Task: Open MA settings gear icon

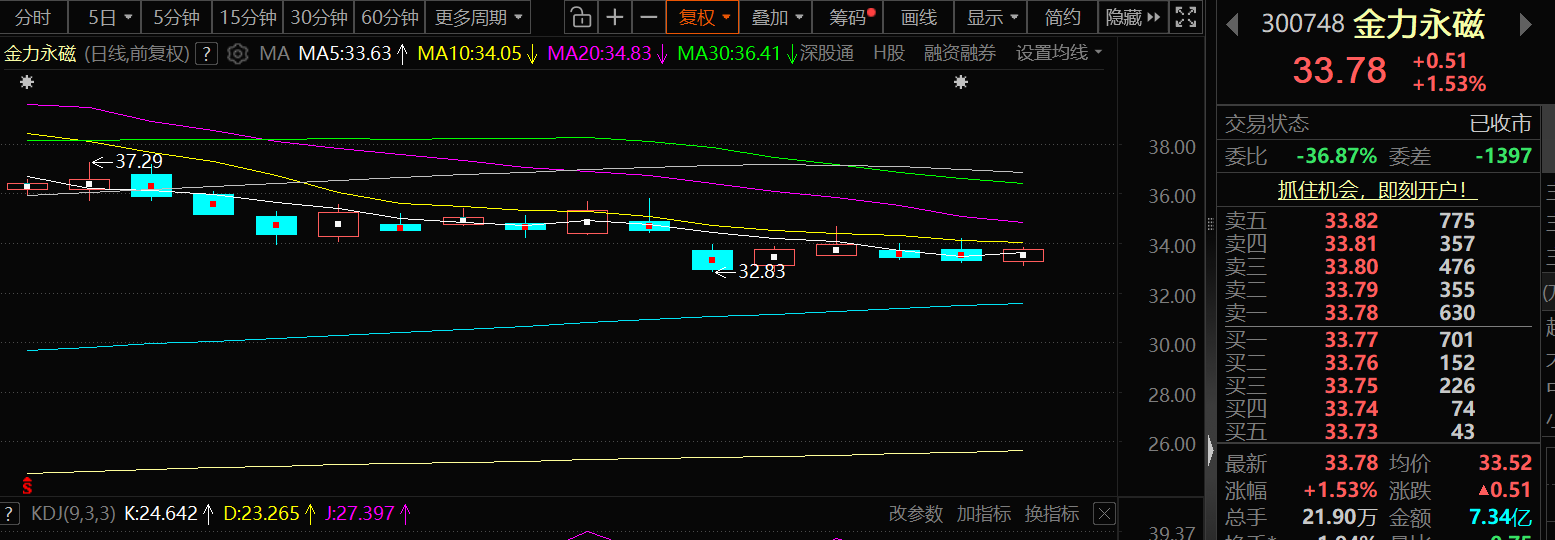Action: [237, 54]
